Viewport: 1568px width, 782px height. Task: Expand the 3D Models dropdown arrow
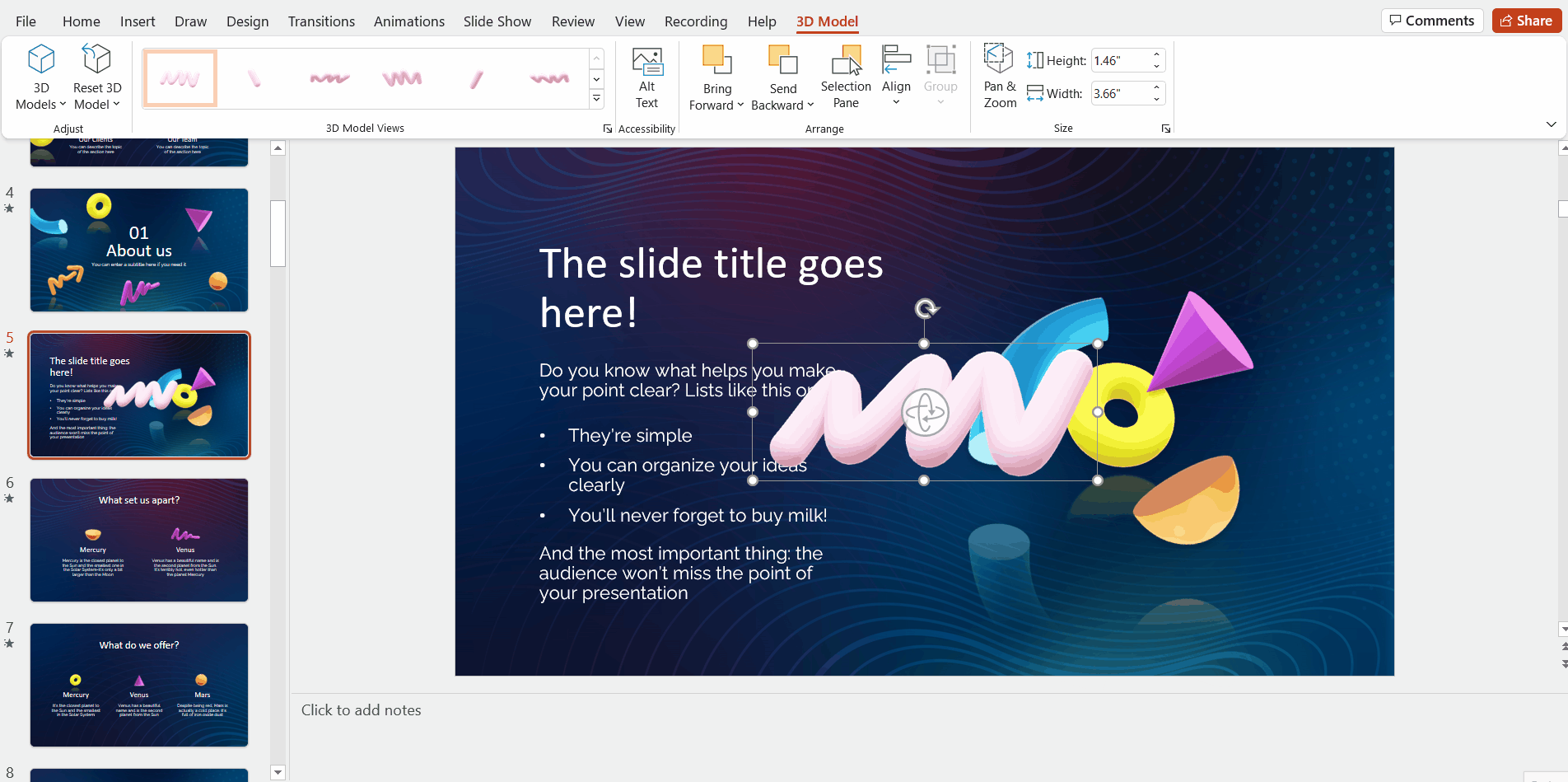63,105
